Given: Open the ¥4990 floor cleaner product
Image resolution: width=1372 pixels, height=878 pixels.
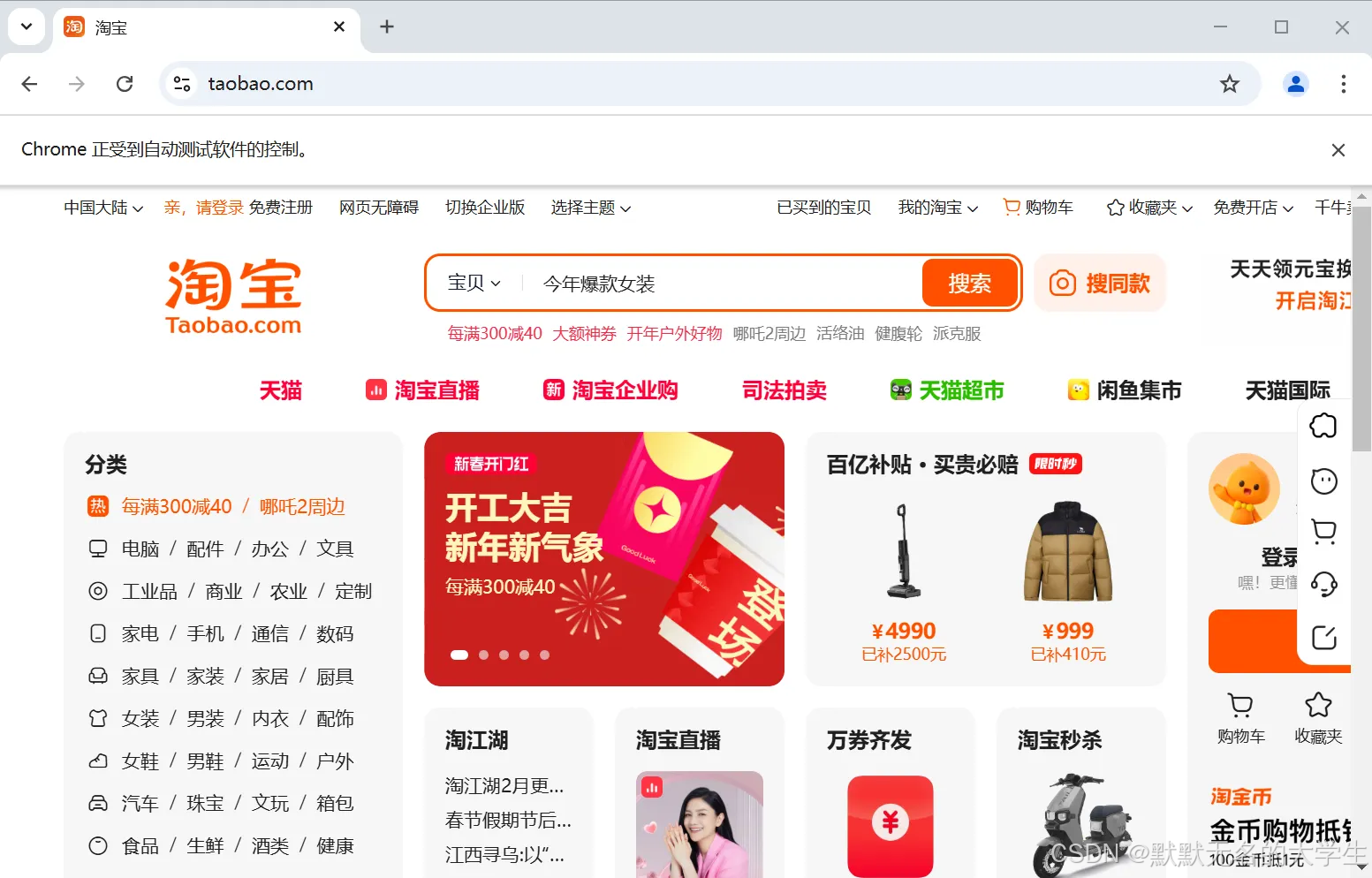Looking at the screenshot, I should point(904,583).
